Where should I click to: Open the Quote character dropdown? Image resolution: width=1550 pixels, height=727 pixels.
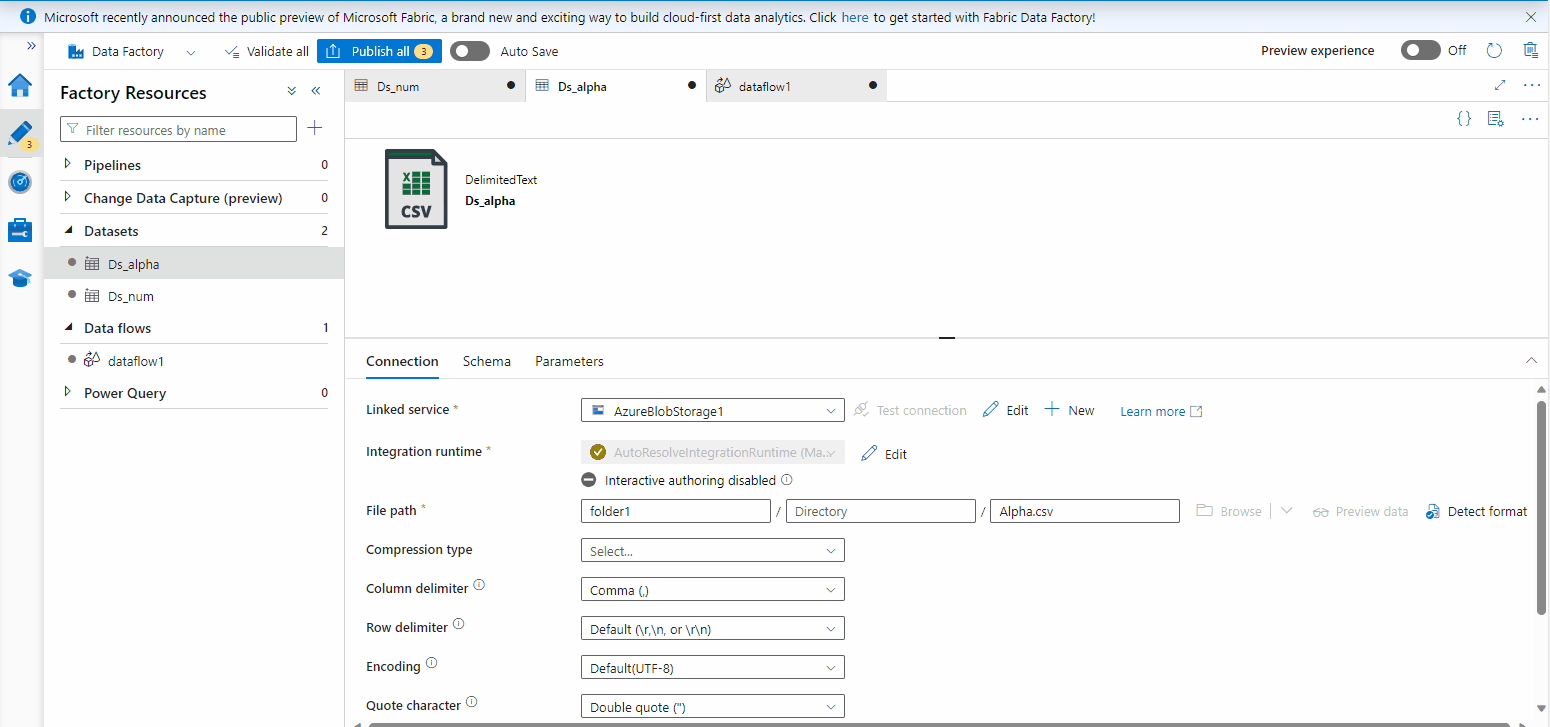(713, 706)
